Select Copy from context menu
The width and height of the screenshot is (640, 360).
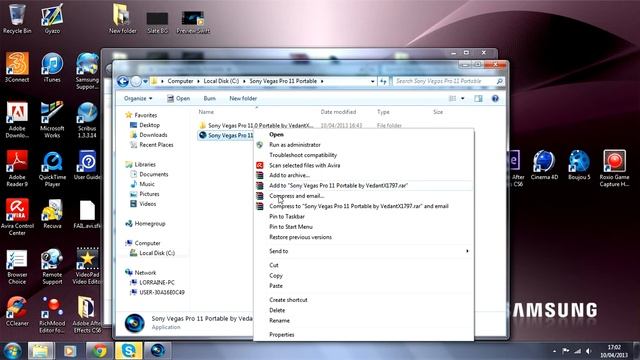276,276
